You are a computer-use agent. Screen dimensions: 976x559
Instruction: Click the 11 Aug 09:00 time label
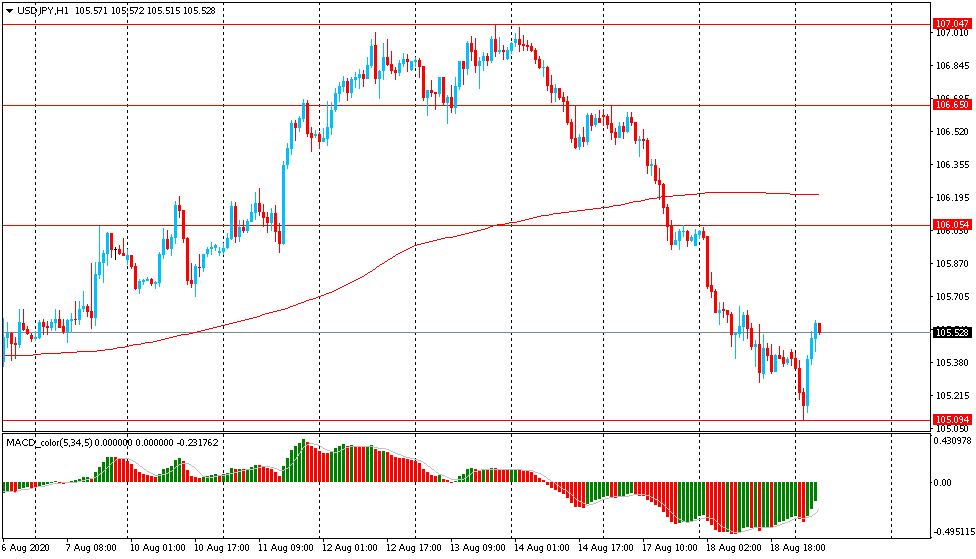click(x=286, y=548)
